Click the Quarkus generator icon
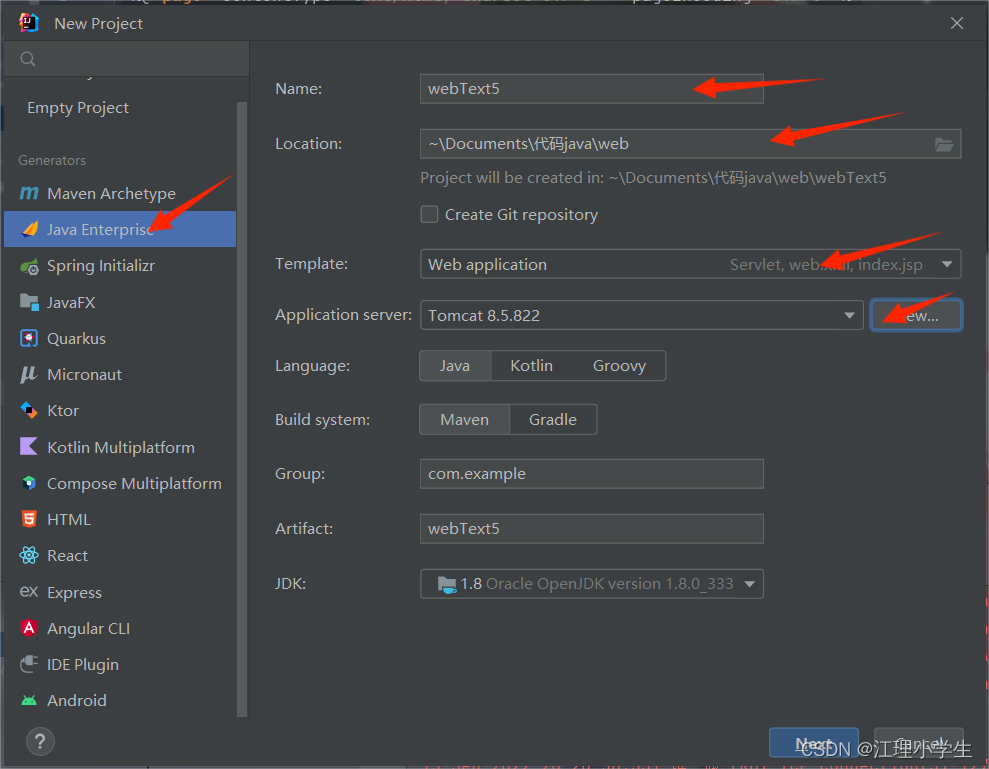This screenshot has height=769, width=989. pyautogui.click(x=29, y=338)
